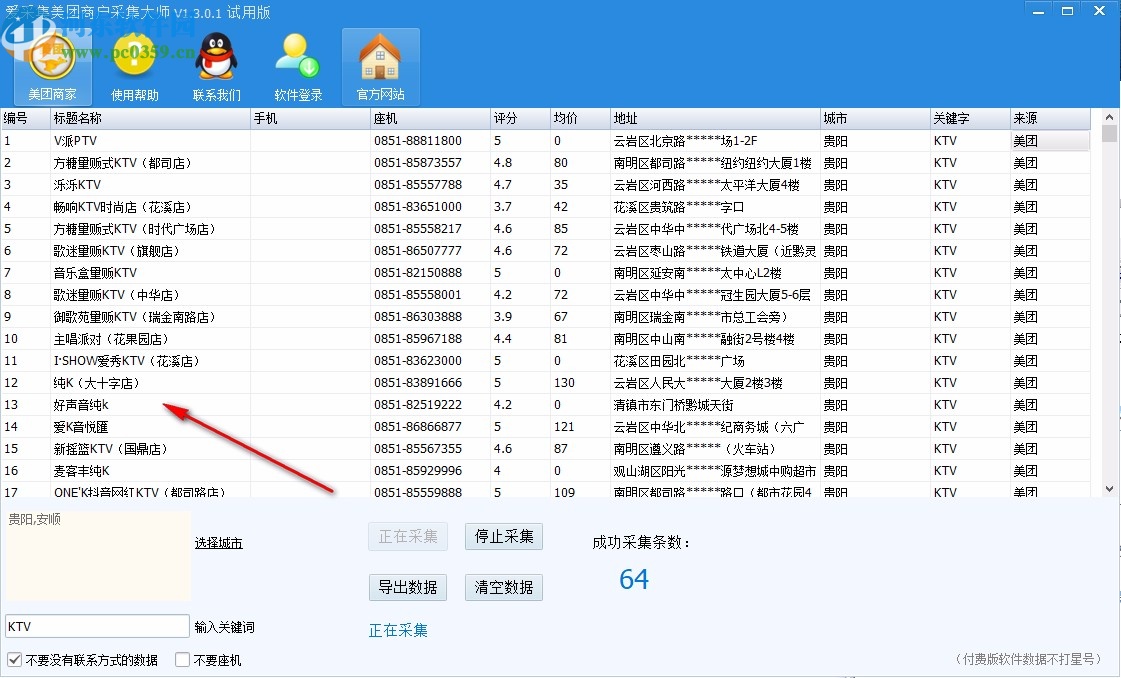Enable the 不要座机 checkbox
Screen dimensions: 1121x678
click(x=181, y=659)
